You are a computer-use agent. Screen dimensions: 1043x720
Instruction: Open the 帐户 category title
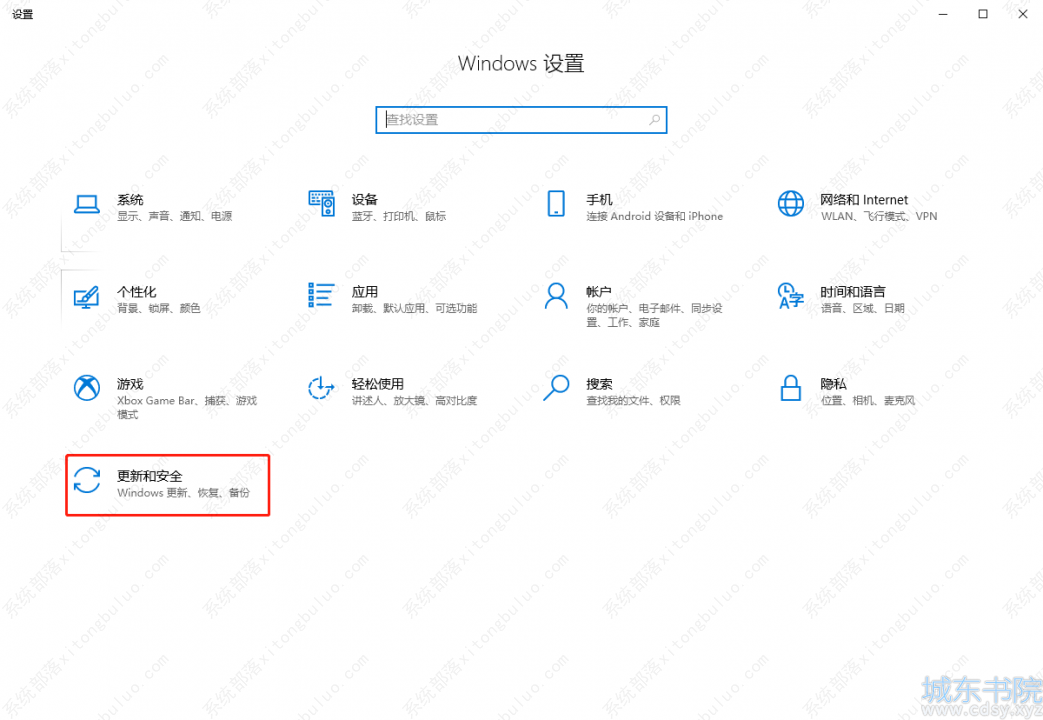tap(599, 291)
